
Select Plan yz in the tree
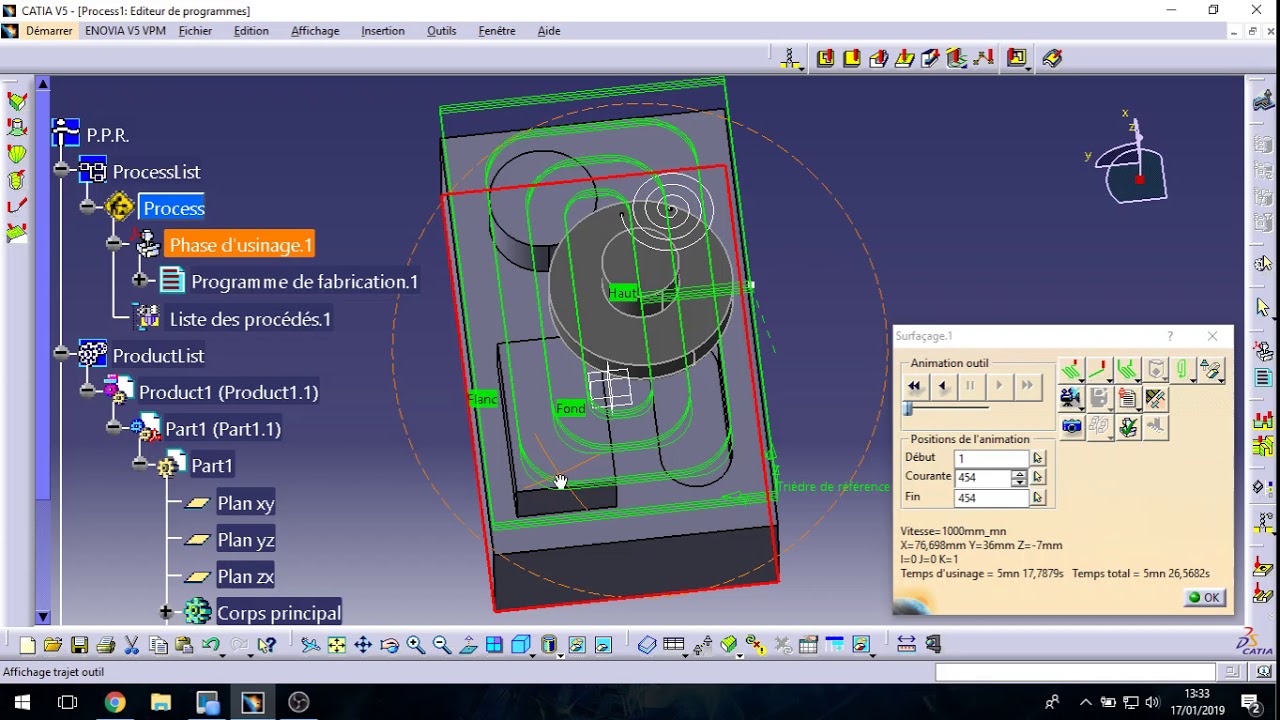coord(246,540)
